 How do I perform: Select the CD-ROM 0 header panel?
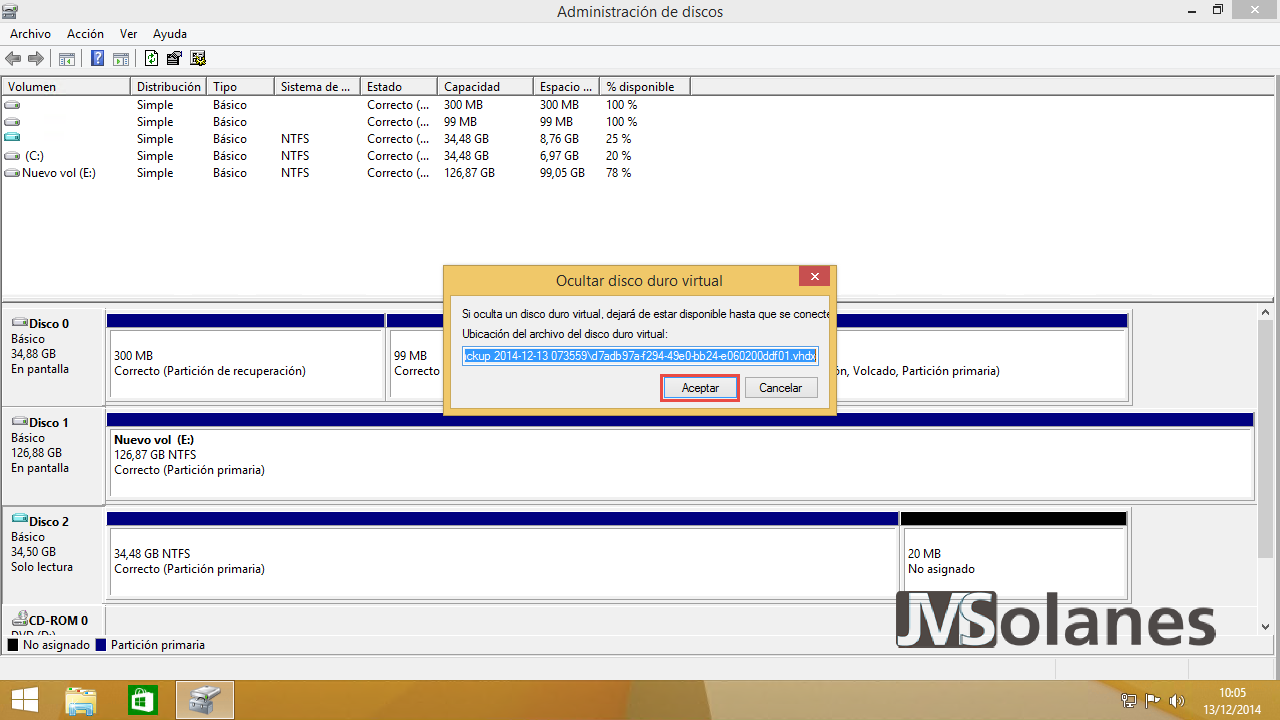pos(53,620)
